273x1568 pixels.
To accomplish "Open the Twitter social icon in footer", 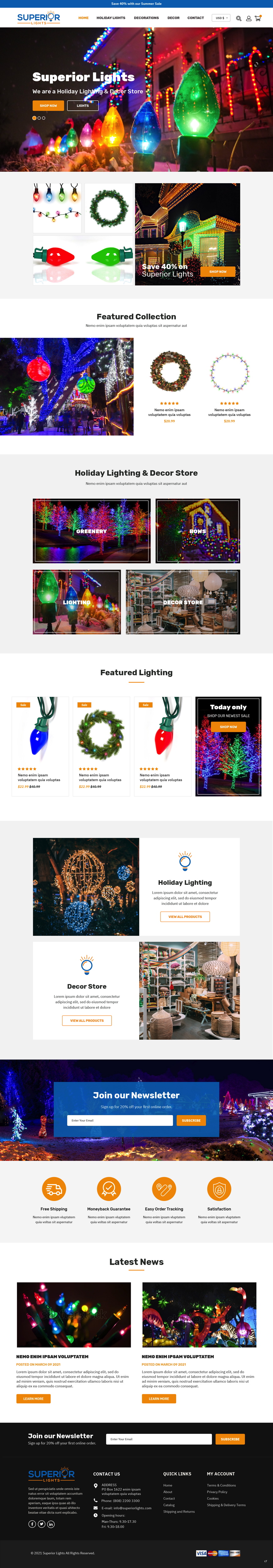I will 41,1523.
